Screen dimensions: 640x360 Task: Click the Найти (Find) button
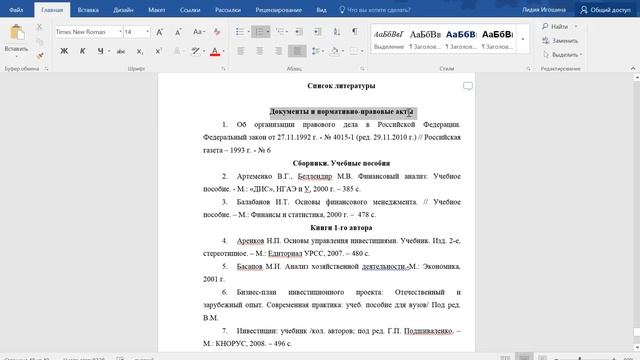click(x=556, y=27)
